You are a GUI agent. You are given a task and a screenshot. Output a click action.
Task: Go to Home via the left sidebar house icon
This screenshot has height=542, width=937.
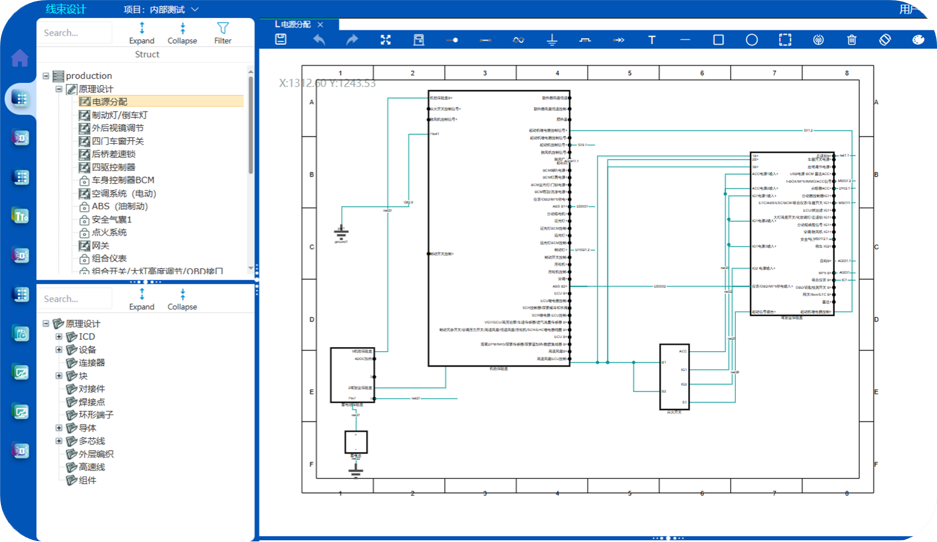(19, 58)
